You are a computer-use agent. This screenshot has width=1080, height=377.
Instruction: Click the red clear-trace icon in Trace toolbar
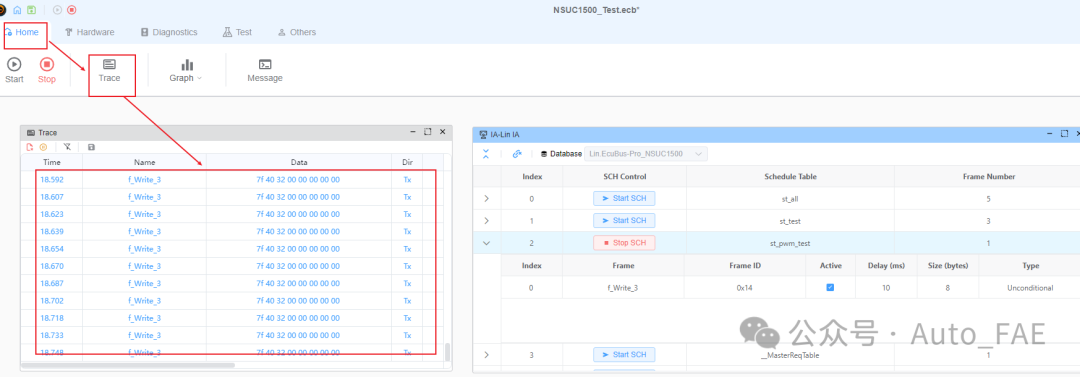[x=30, y=147]
